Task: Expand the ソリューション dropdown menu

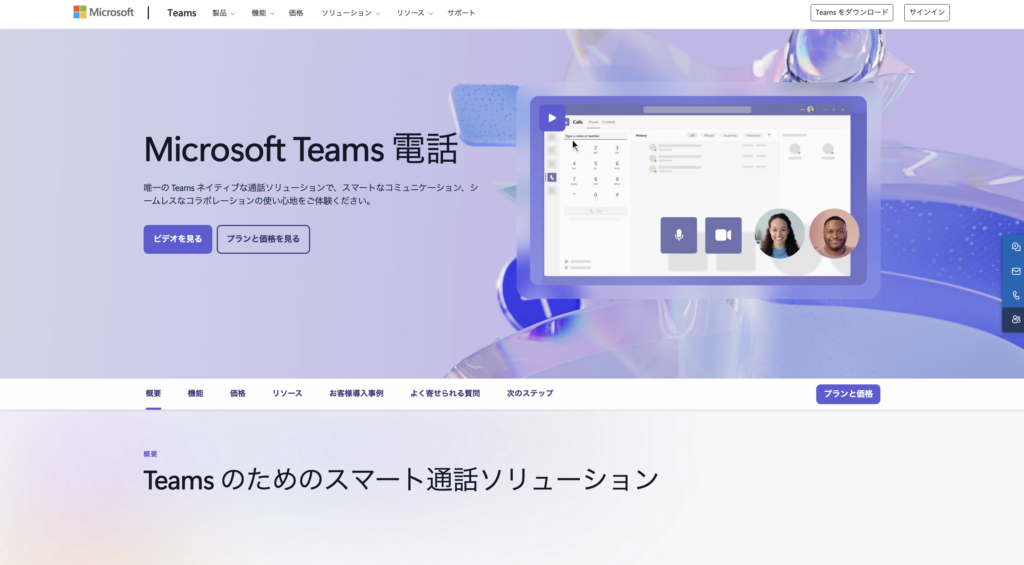Action: coord(350,13)
